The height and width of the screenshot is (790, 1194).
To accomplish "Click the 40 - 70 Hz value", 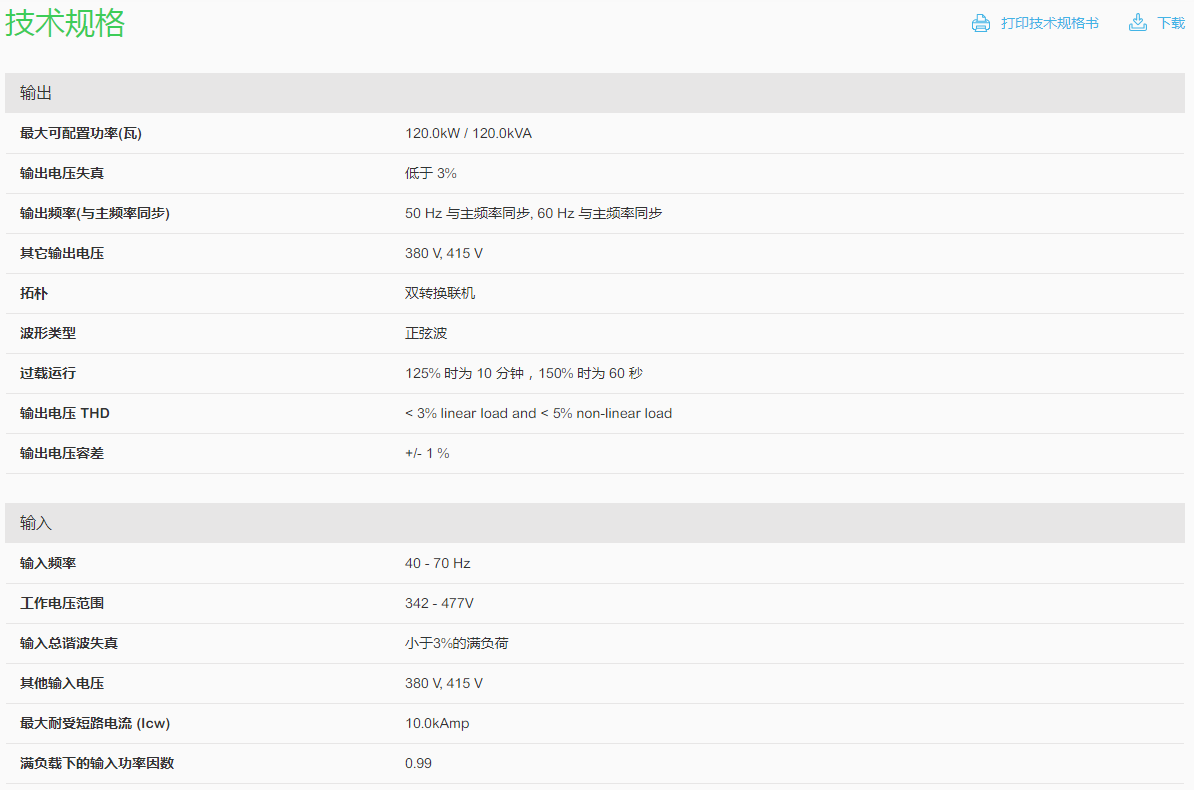I will click(x=437, y=563).
